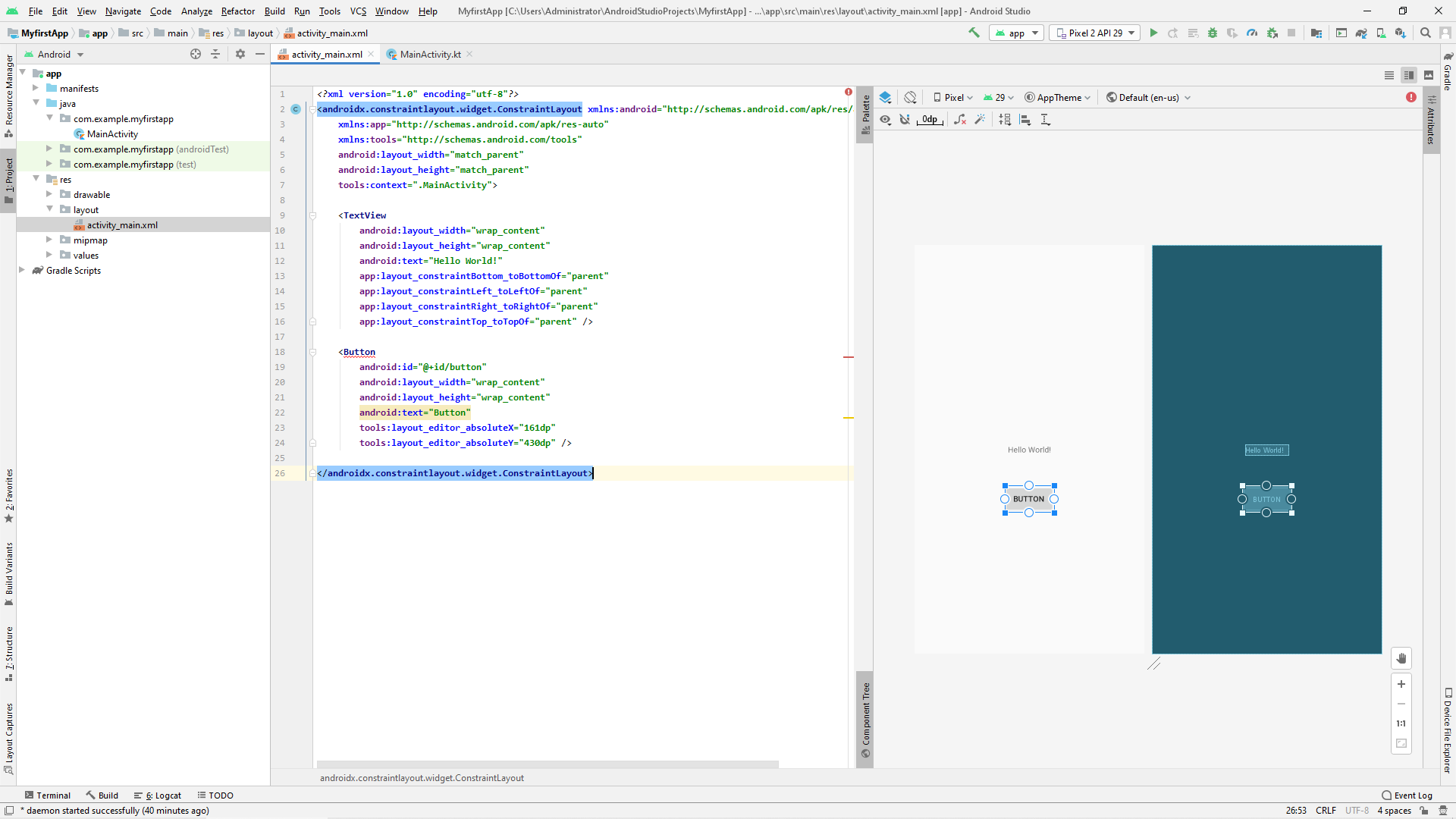The image size is (1456, 819).
Task: Toggle the device orientation icon in the preview
Action: [910, 97]
